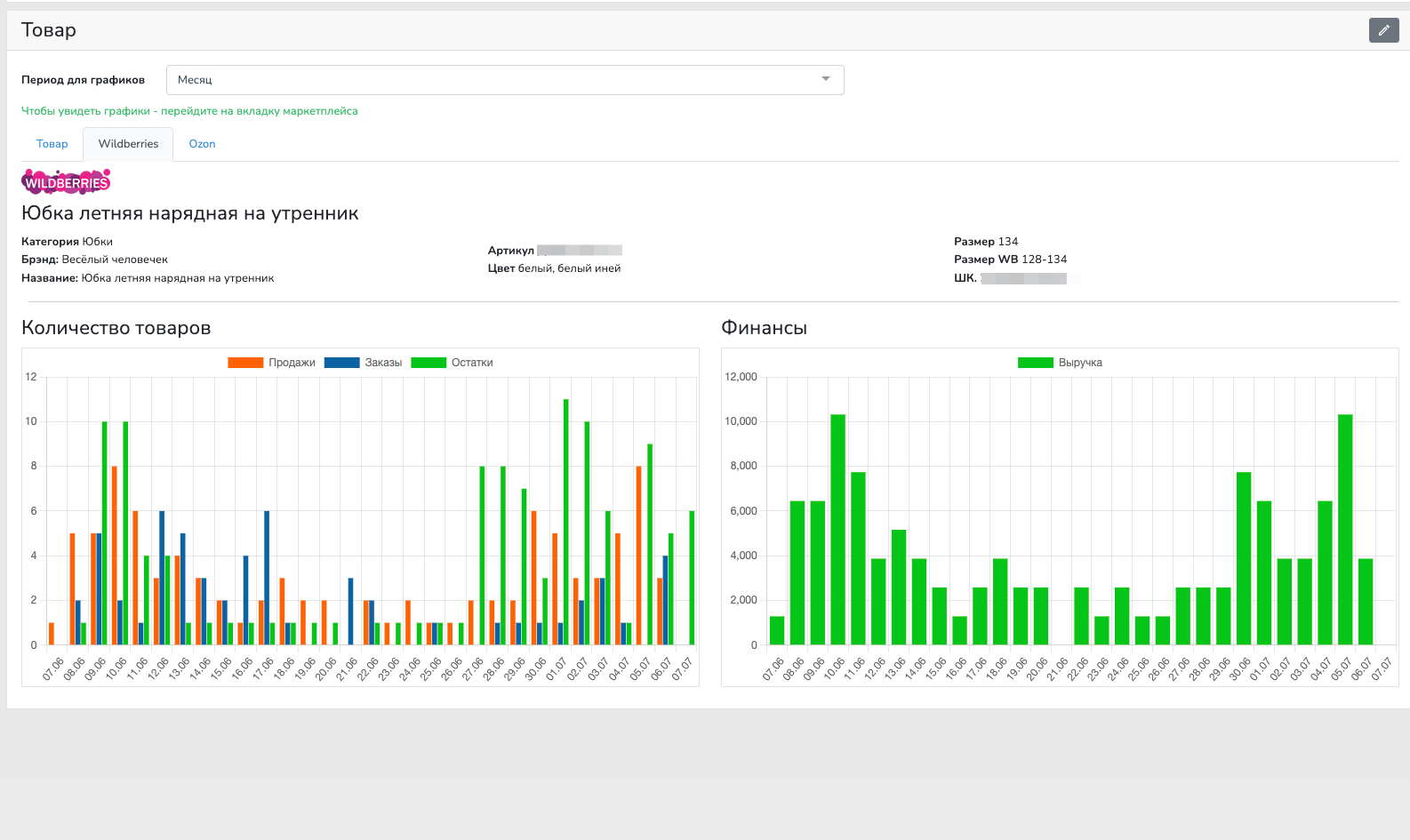Screen dimensions: 1410x840
Task: Click the blue Заказы color swatch
Action: pyautogui.click(x=341, y=363)
